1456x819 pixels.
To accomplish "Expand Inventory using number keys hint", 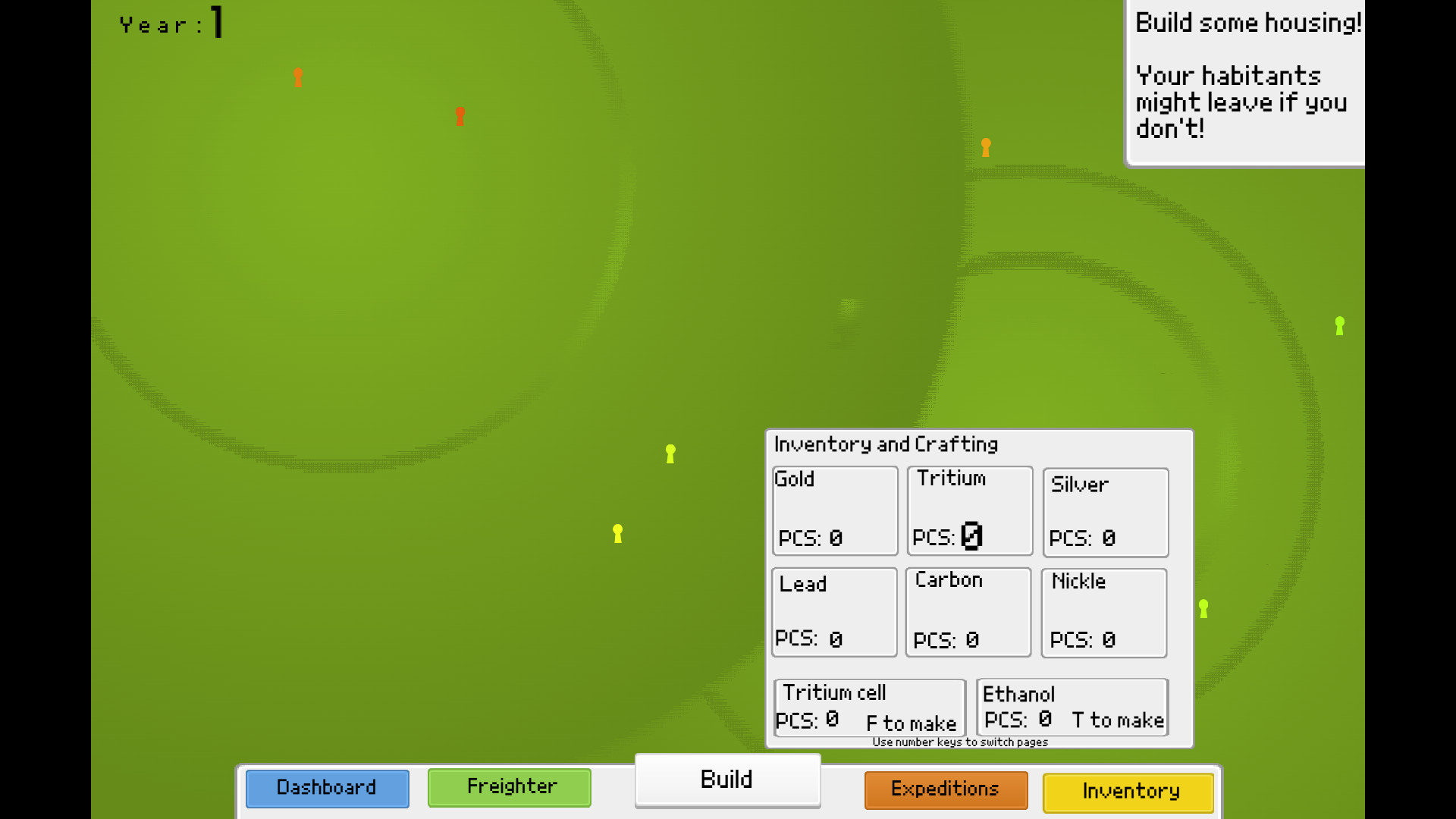I will pos(960,742).
